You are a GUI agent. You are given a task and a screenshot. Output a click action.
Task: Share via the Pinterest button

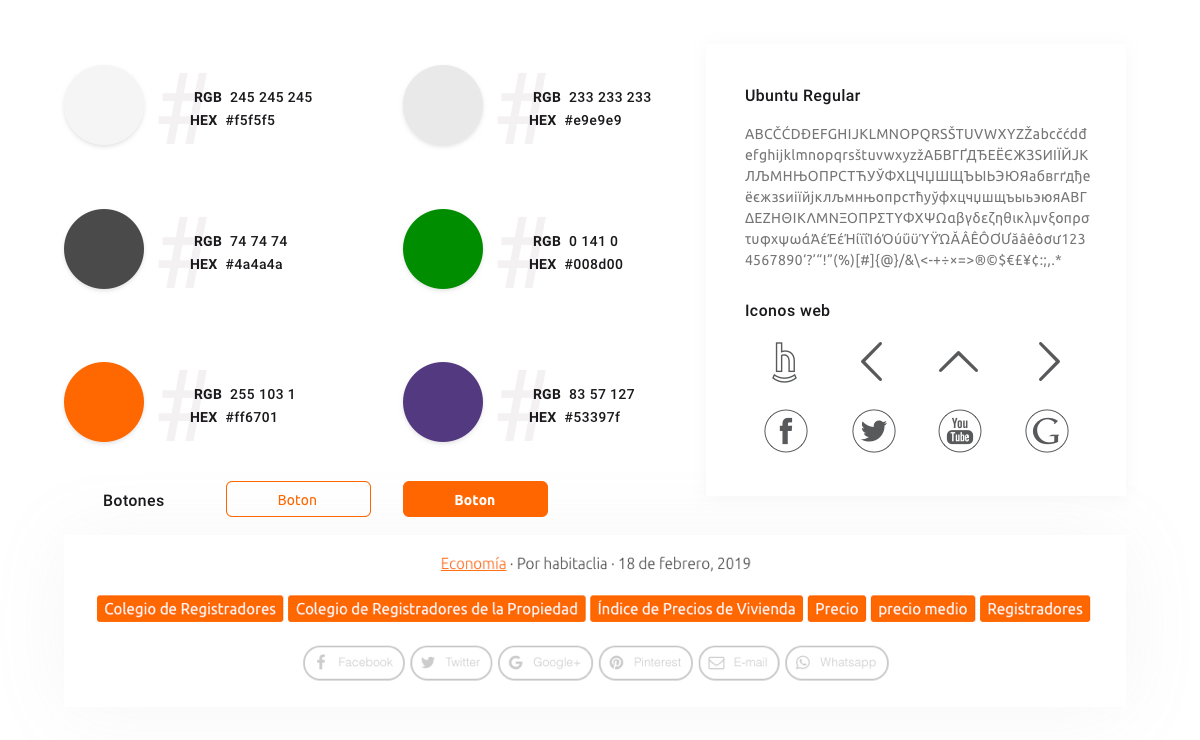tap(645, 663)
